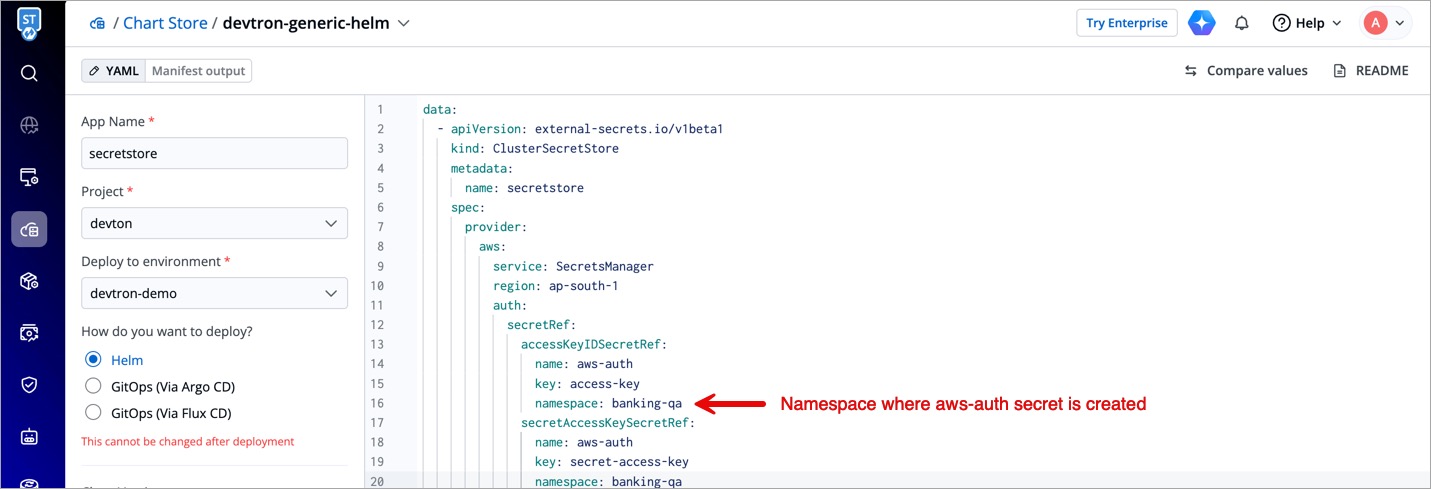Screen dimensions: 1431x489
Task: Click the App Name input field
Action: pos(214,154)
